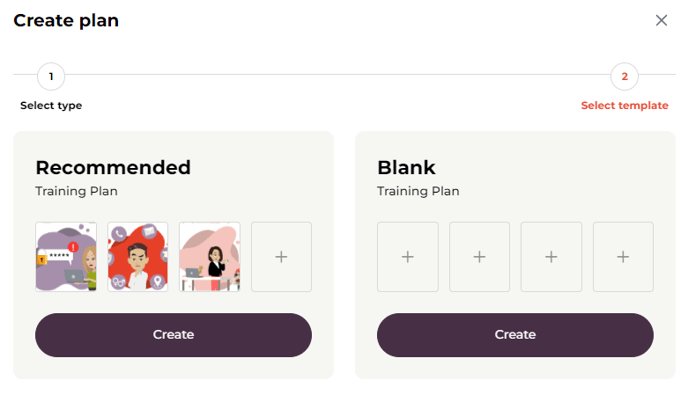Viewport: 688px width, 395px height.
Task: Add a fourth course to Recommended plan
Action: [x=281, y=257]
